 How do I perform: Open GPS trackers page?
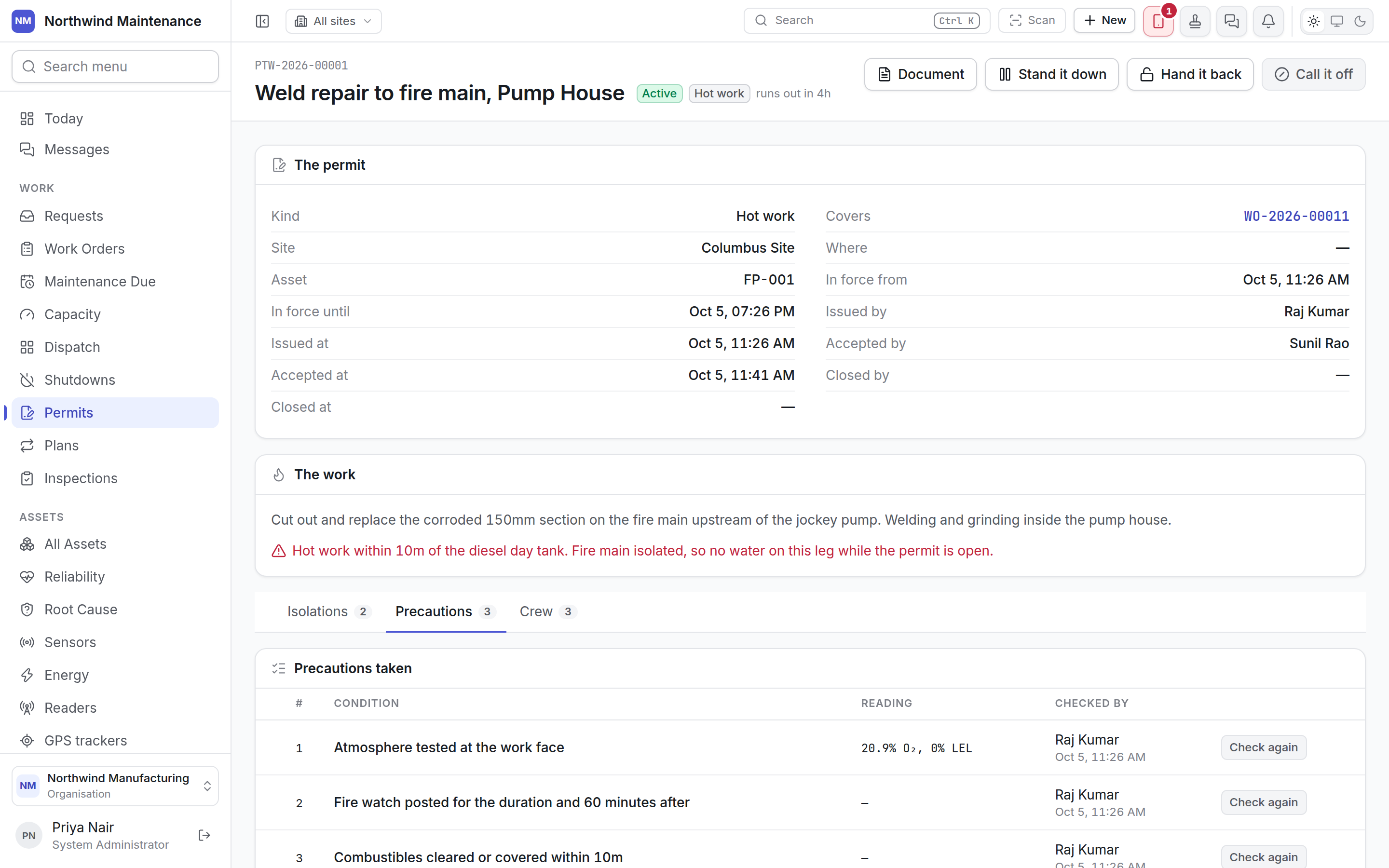[x=115, y=741]
